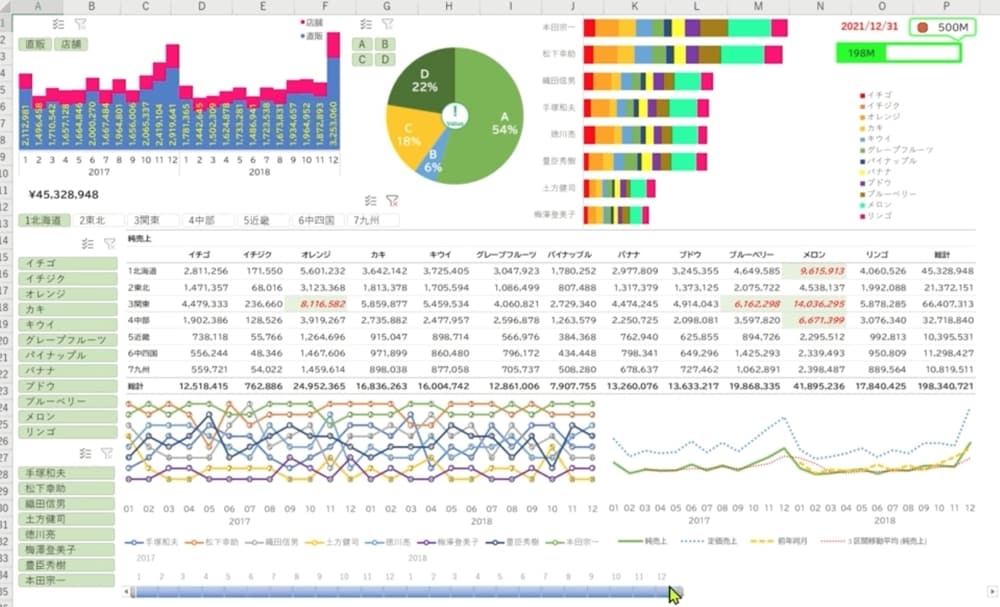Click the 純売上 table label
Viewport: 1000px width, 607px height.
139,239
